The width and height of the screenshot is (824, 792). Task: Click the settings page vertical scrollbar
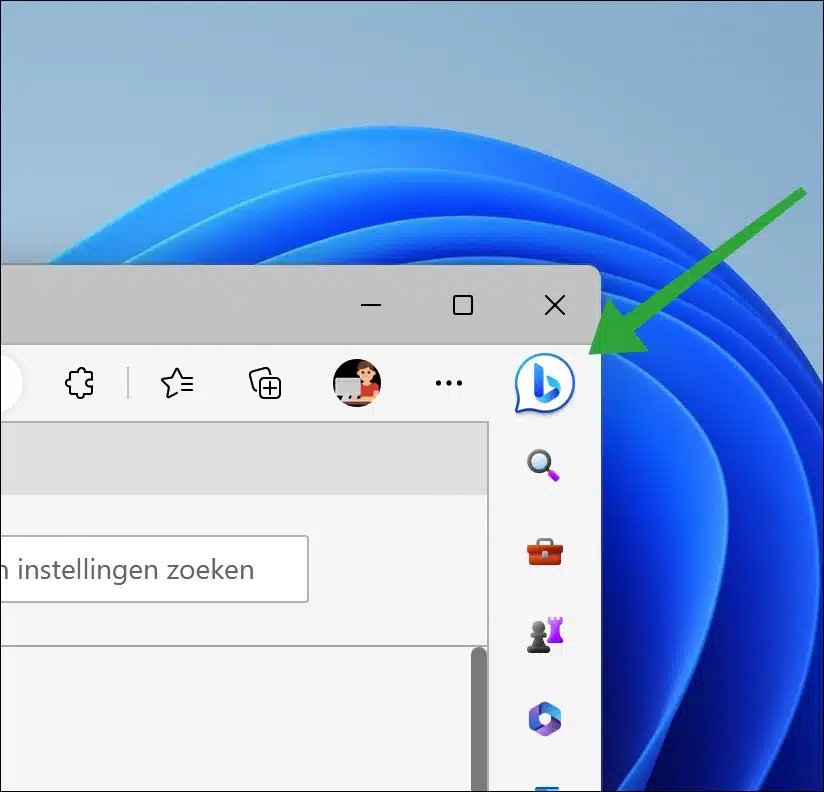pos(479,719)
